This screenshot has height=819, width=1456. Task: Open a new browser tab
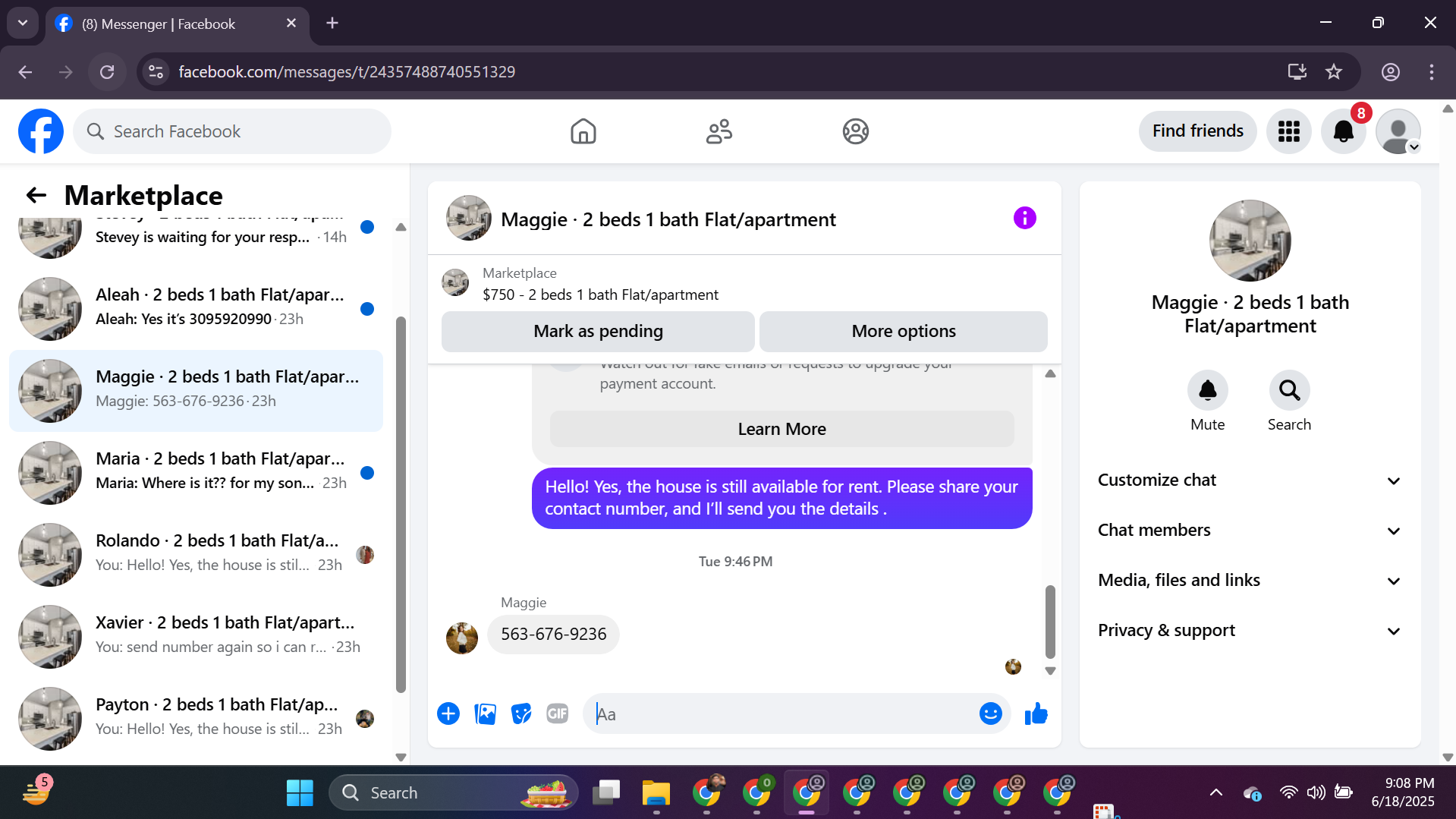point(332,23)
